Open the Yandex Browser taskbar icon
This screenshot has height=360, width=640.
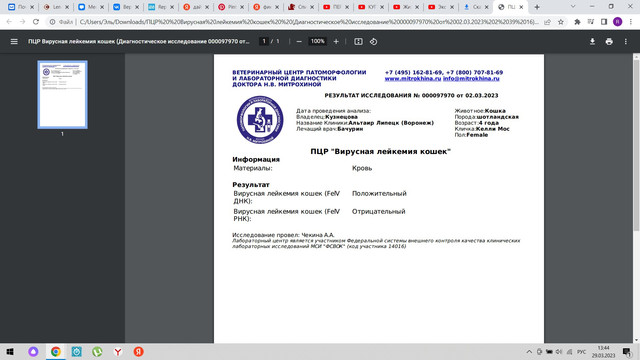tap(118, 351)
